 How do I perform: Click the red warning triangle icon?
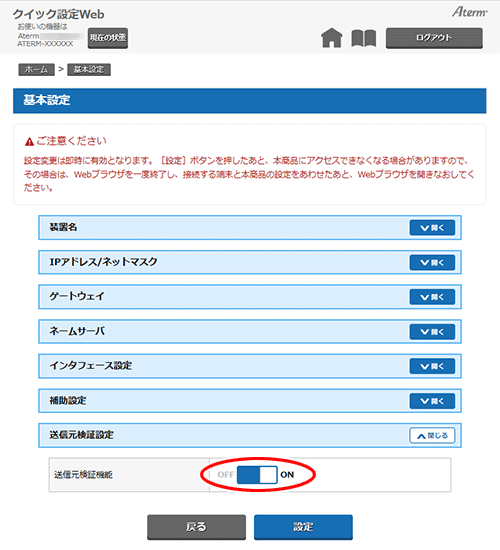click(x=29, y=142)
